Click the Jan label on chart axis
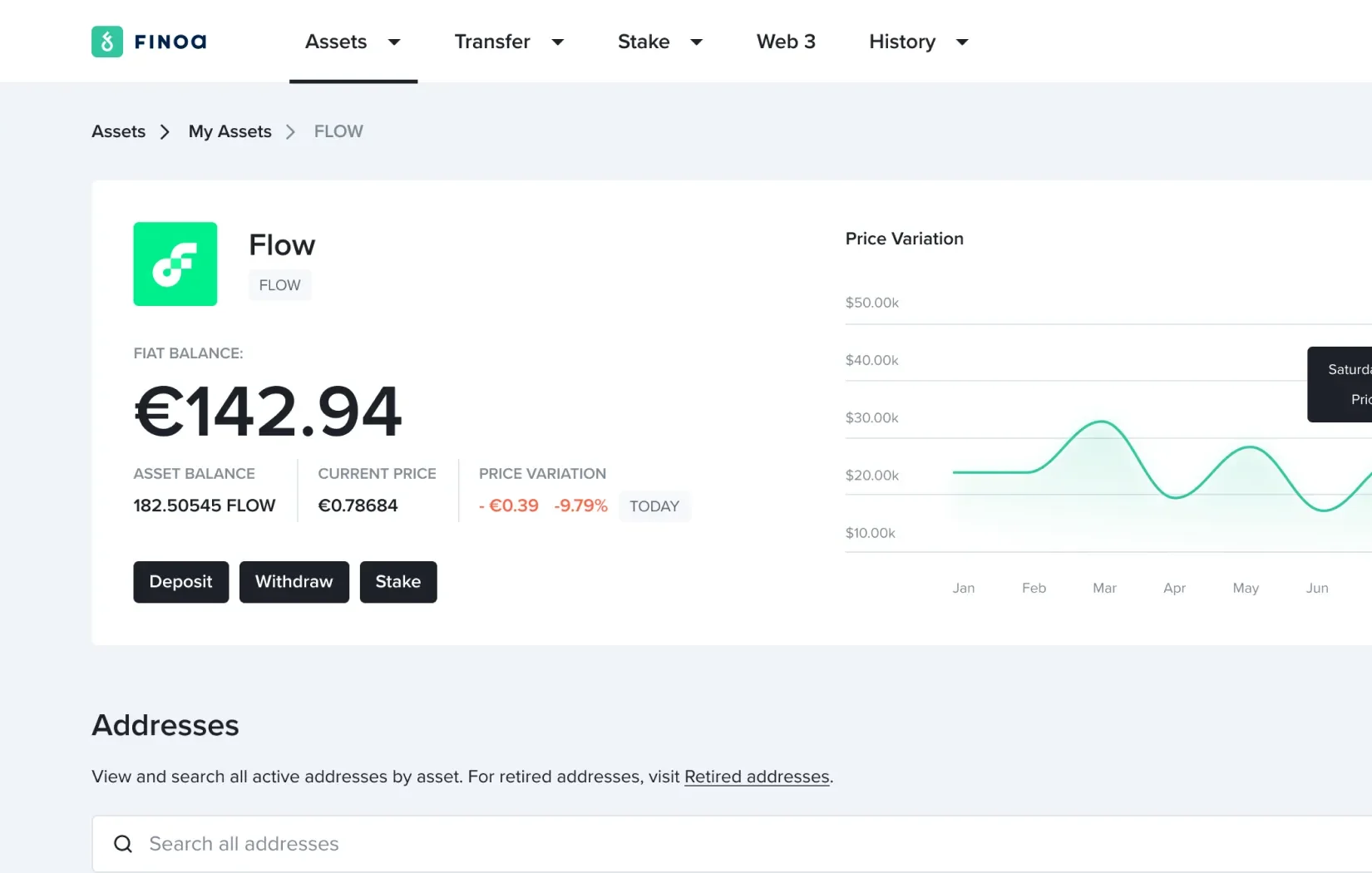The image size is (1372, 873). (x=964, y=588)
